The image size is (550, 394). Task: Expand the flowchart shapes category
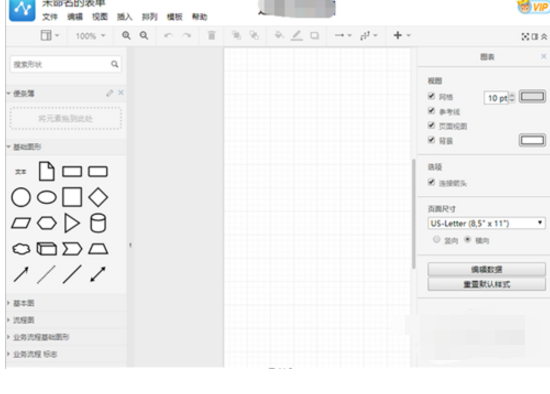pos(24,320)
